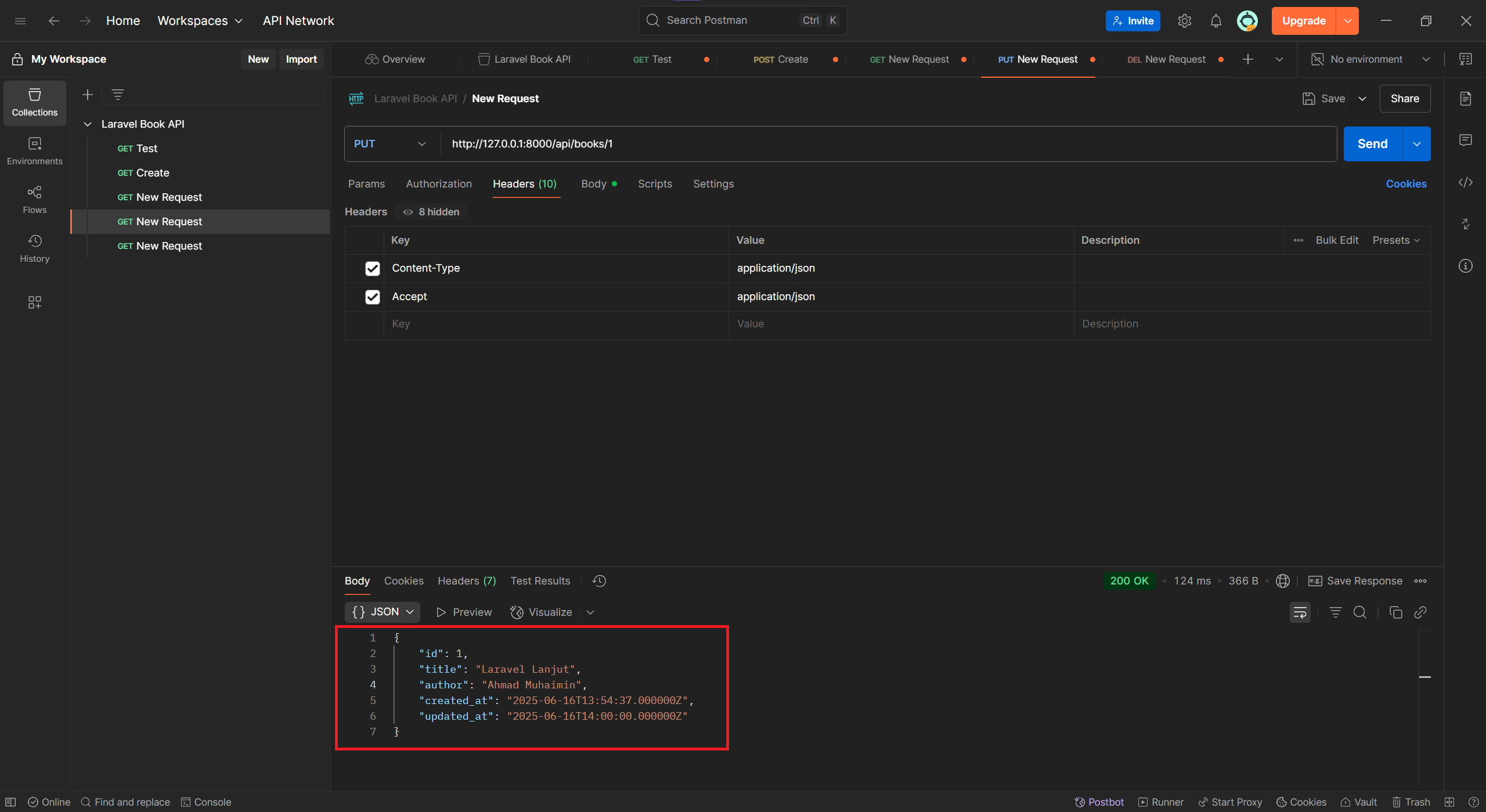Collapse the Laravel Book API collection
This screenshot has height=812, width=1486.
click(88, 124)
